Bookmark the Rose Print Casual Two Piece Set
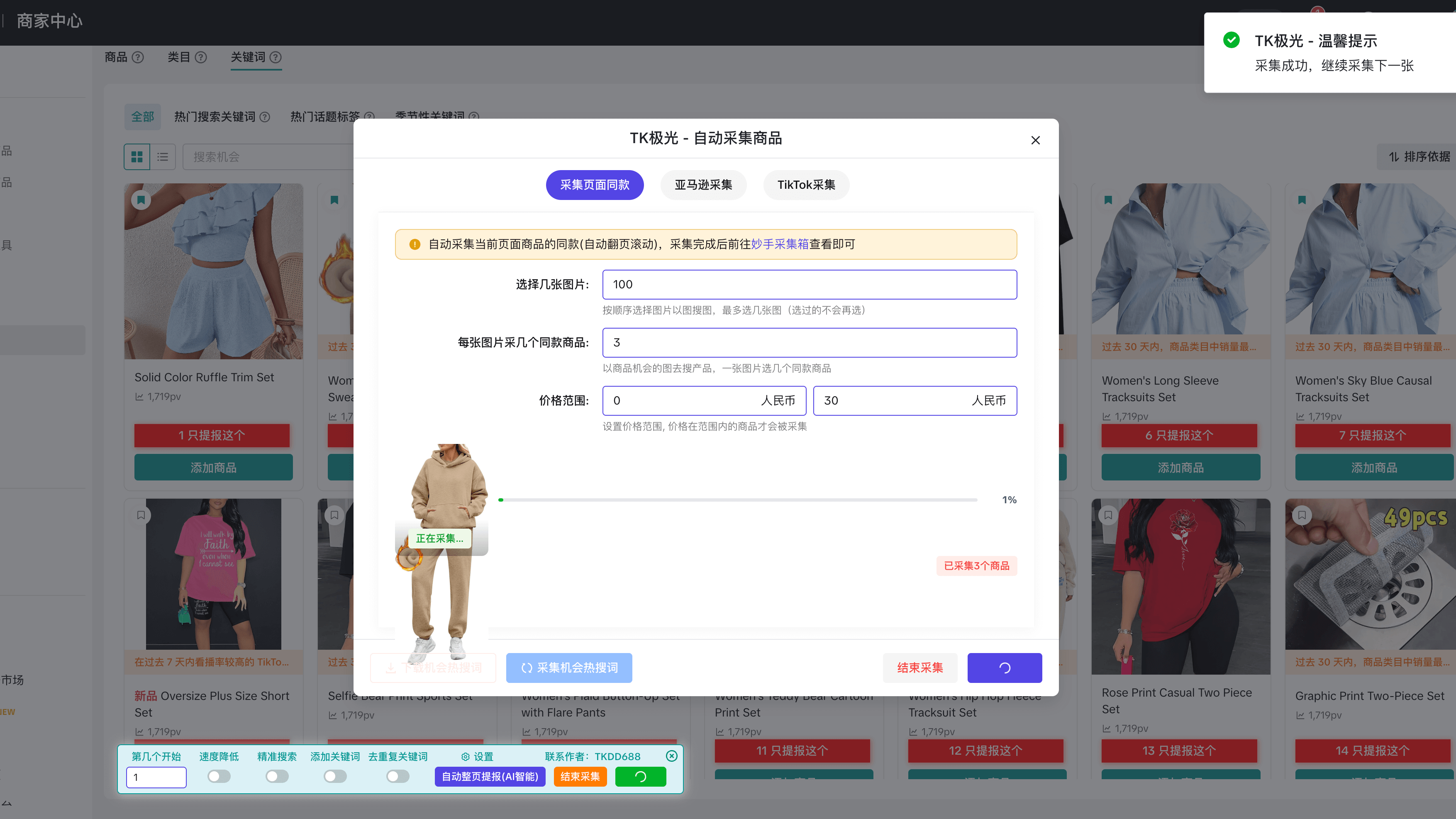This screenshot has width=1456, height=819. (x=1108, y=515)
